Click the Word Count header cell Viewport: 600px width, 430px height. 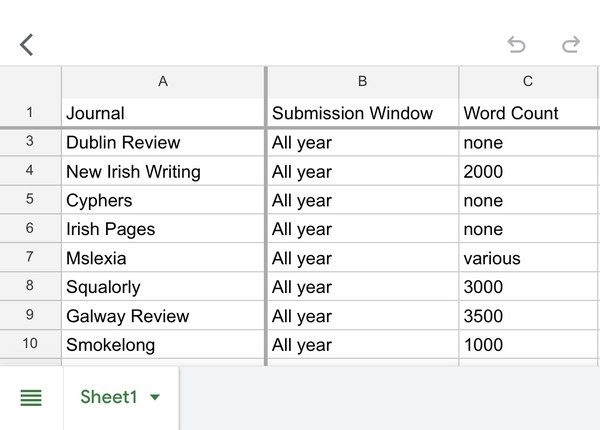(528, 113)
